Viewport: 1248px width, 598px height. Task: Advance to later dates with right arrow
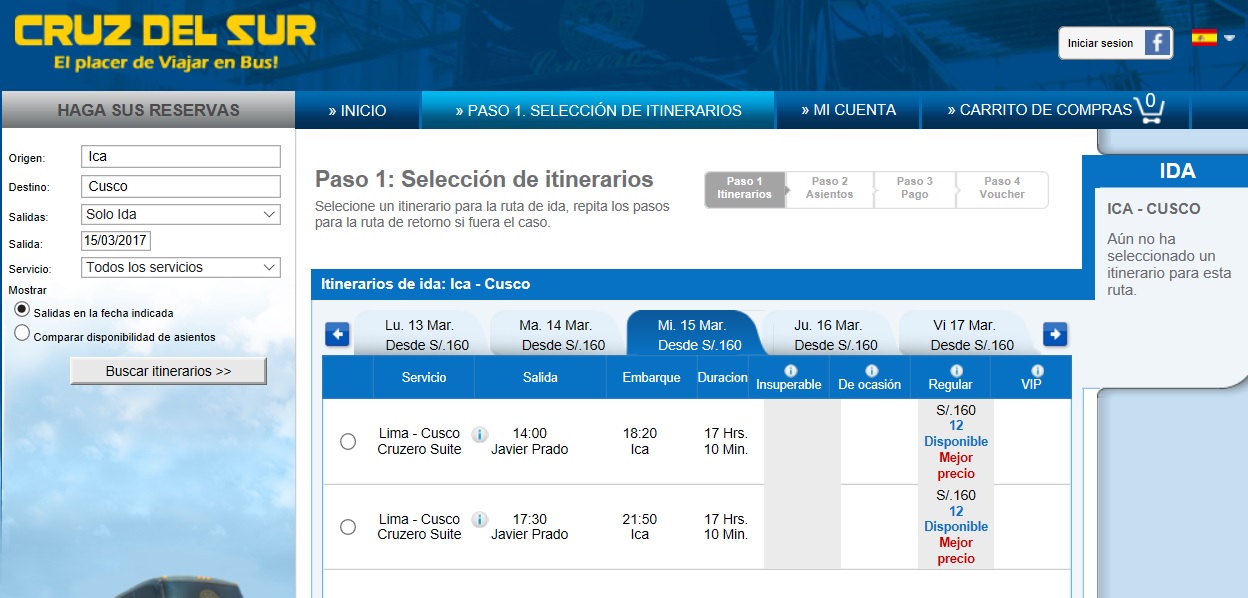tap(1055, 334)
